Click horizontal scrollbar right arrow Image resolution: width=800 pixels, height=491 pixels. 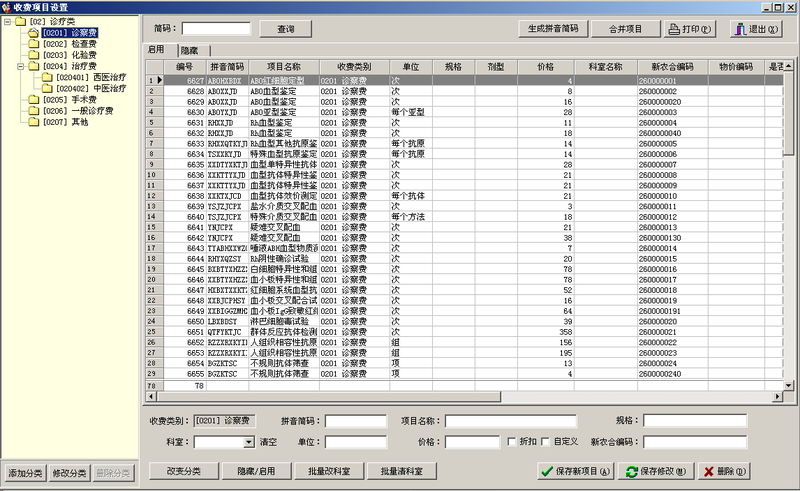[x=778, y=396]
